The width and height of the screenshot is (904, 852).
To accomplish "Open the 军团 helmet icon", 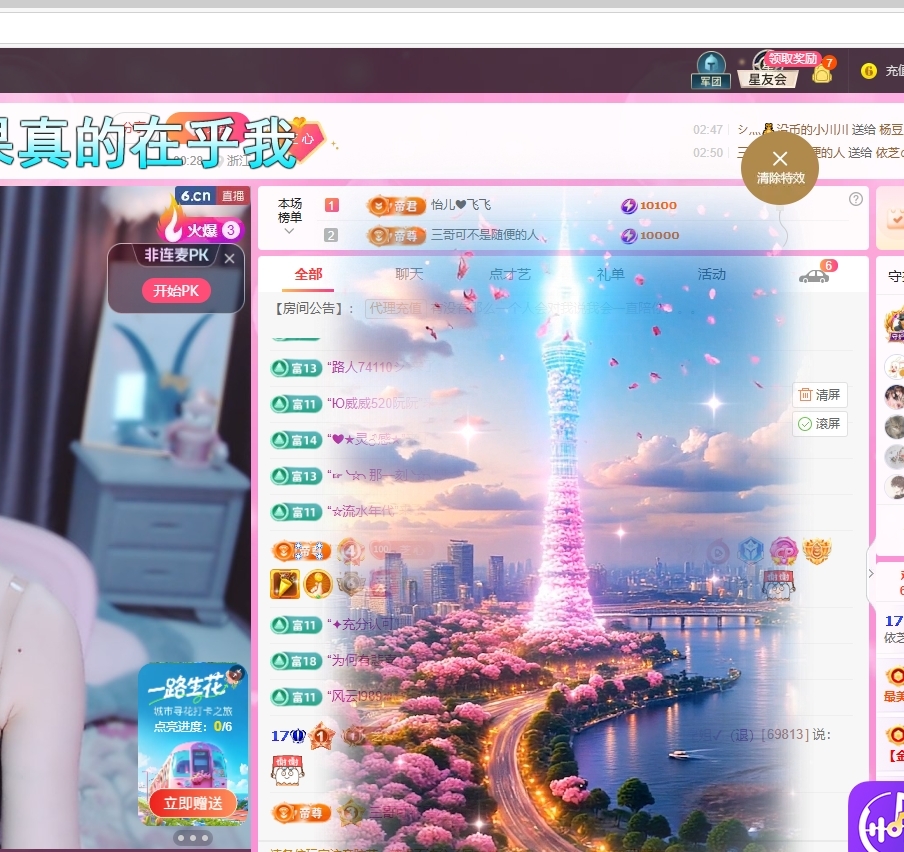I will pyautogui.click(x=711, y=70).
